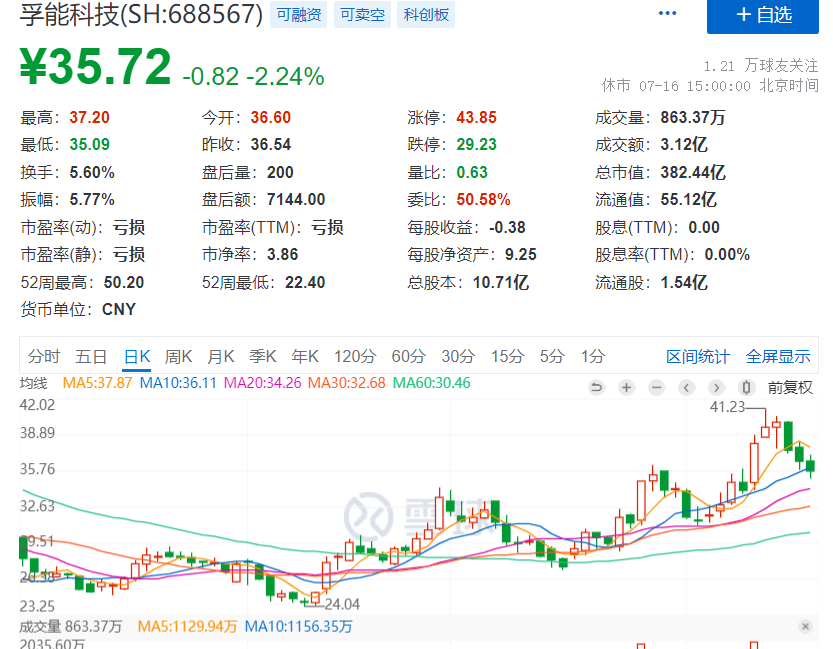Switch to the 五日 chart tab
This screenshot has height=649, width=833.
point(90,356)
